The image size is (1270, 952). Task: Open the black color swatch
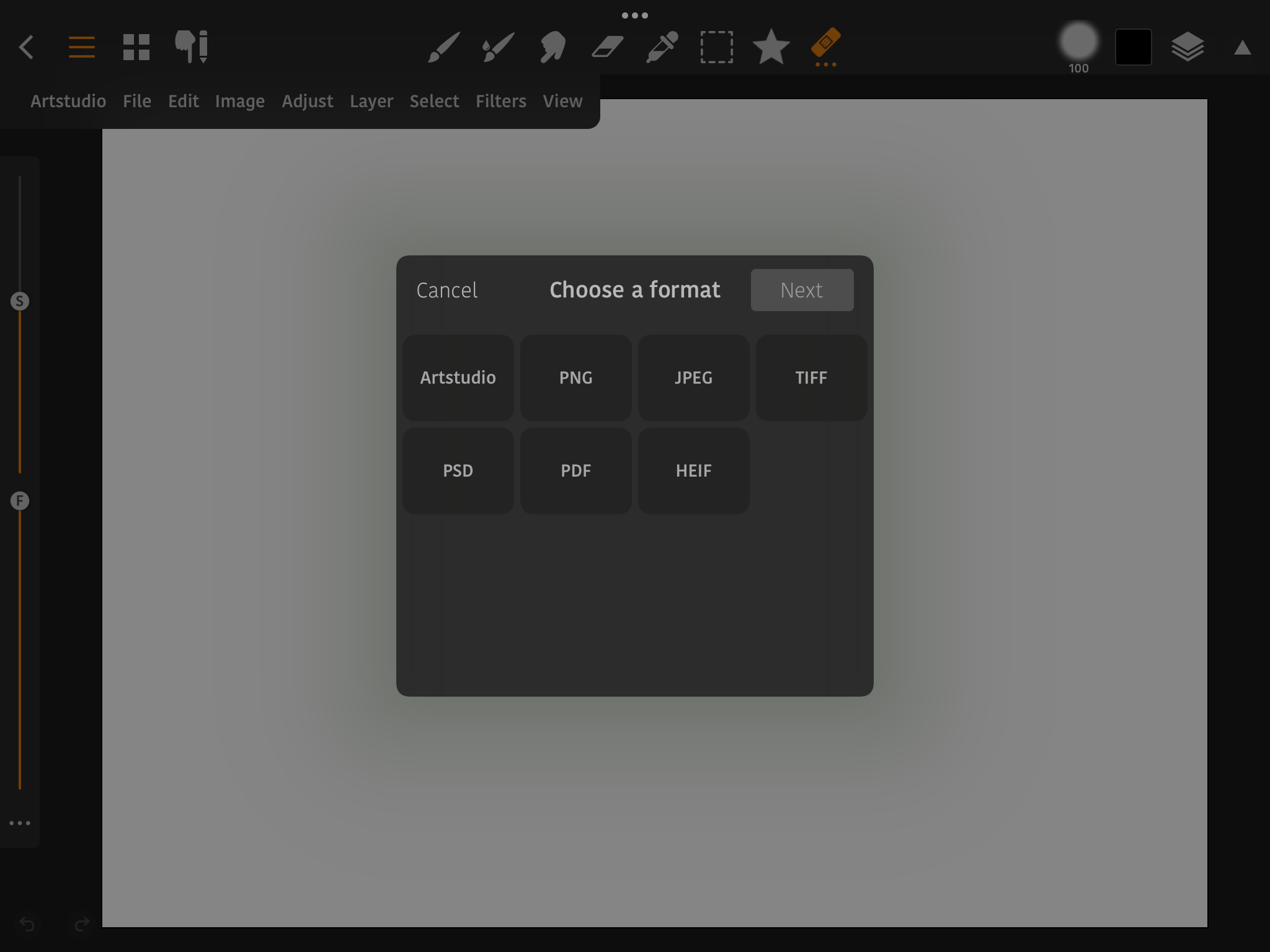1133,47
